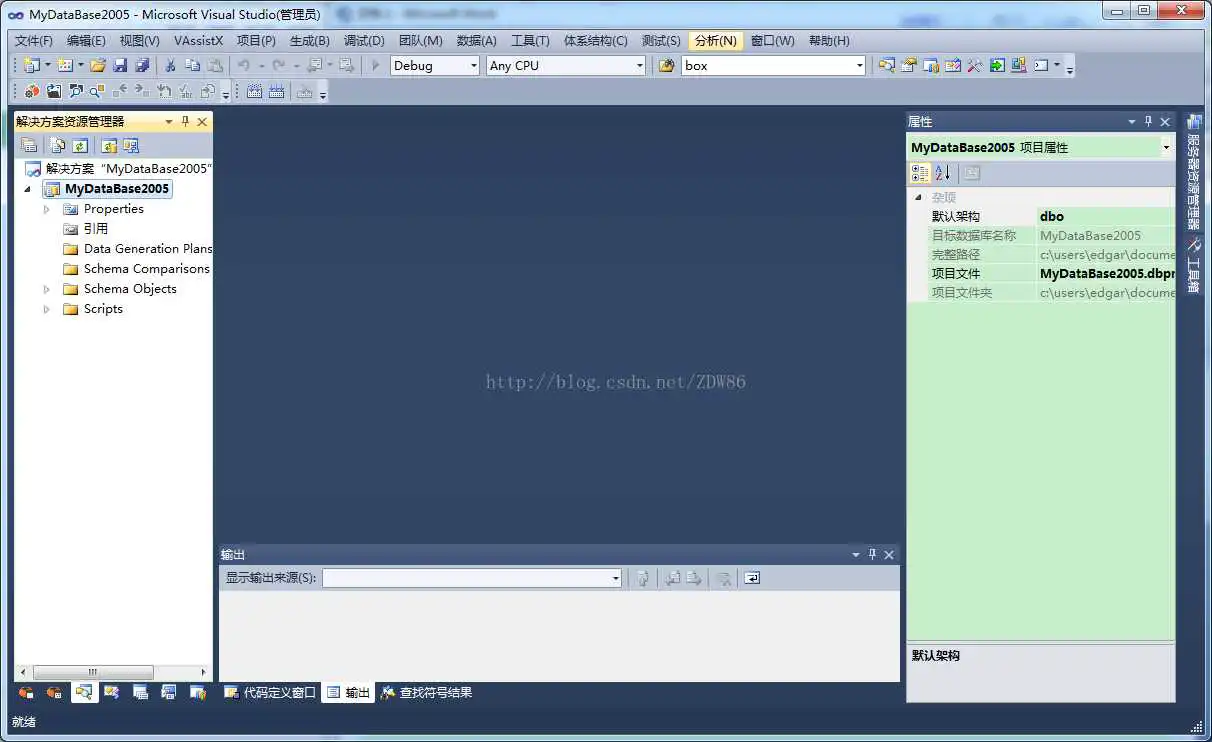
Task: Click the Open File folder toolbar icon
Action: 97,66
